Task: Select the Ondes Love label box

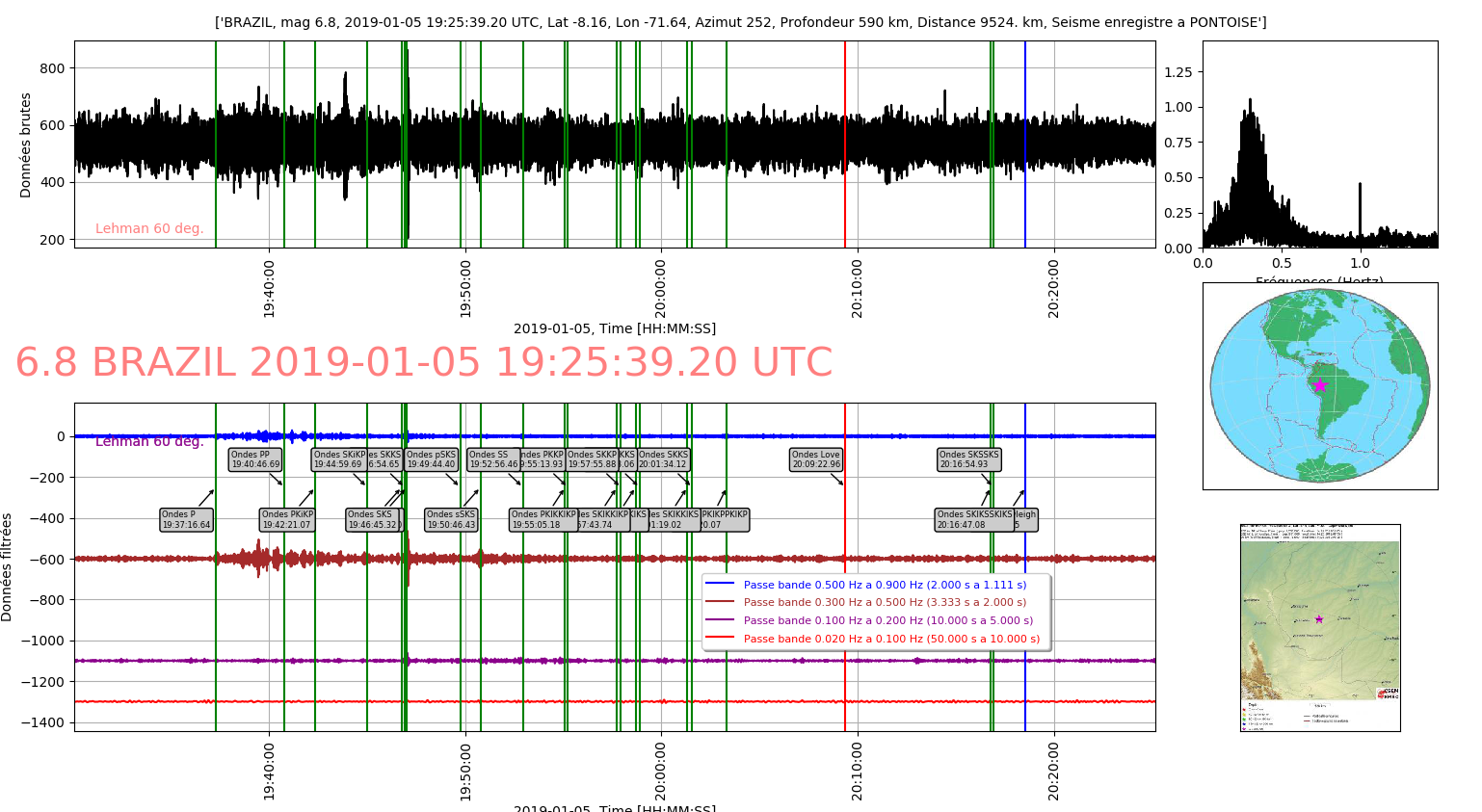Action: (x=816, y=459)
